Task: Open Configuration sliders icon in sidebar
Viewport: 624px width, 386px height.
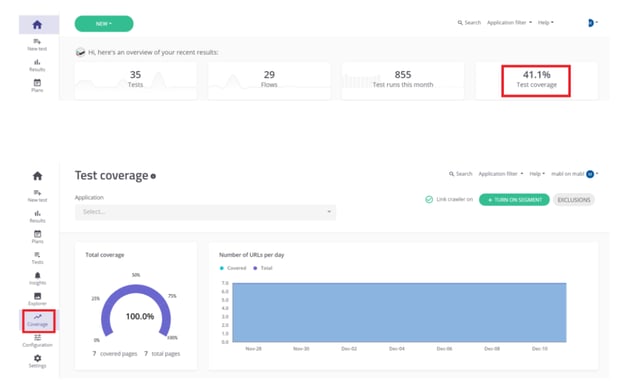Action: pos(37,341)
